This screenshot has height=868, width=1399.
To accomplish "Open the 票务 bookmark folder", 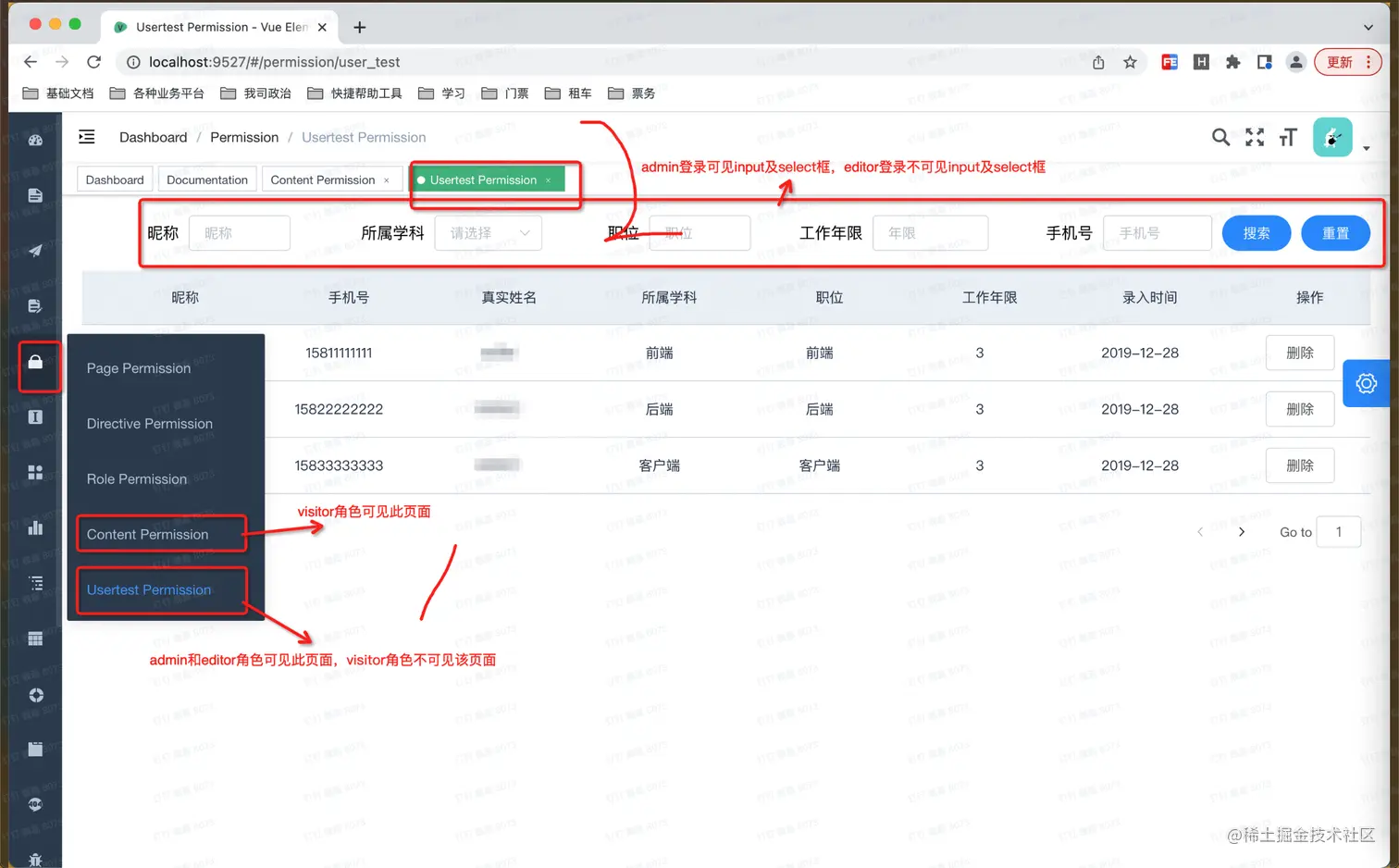I will tap(632, 93).
